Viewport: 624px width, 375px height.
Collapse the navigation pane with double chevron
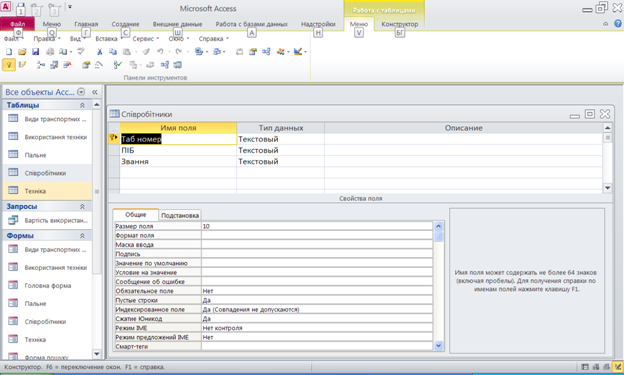pyautogui.click(x=95, y=92)
